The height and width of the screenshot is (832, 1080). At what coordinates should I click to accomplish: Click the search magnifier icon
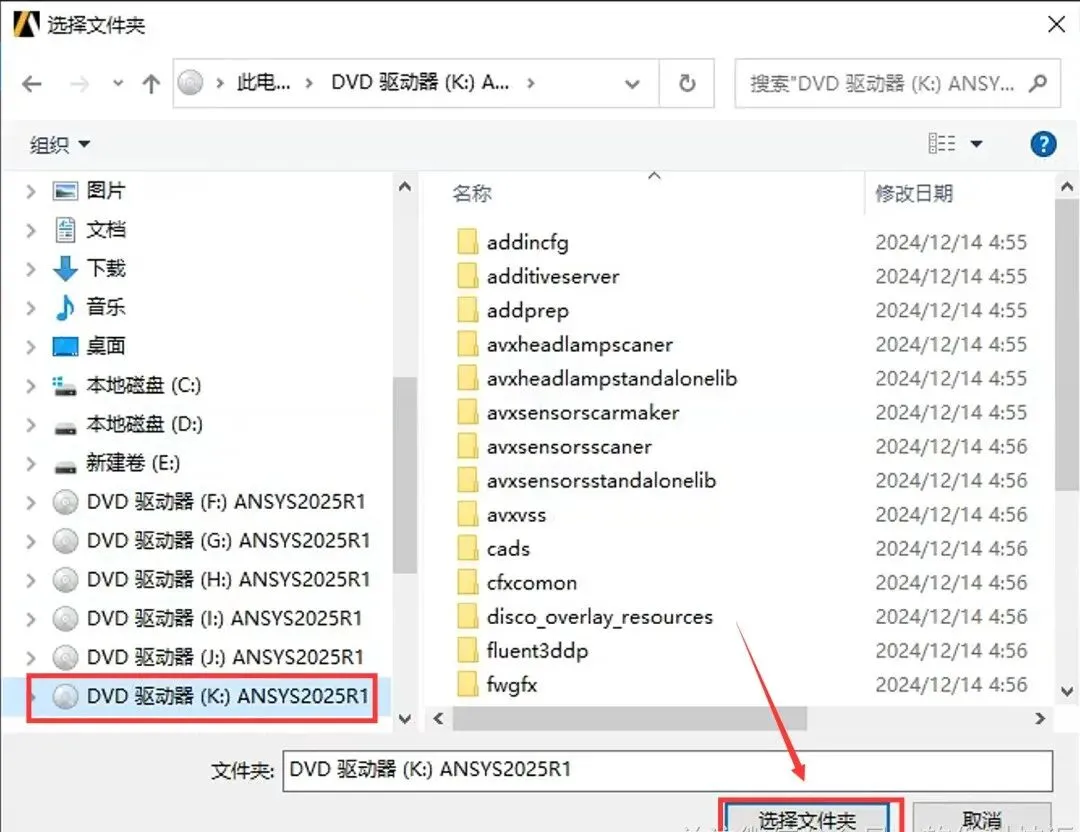[1038, 83]
